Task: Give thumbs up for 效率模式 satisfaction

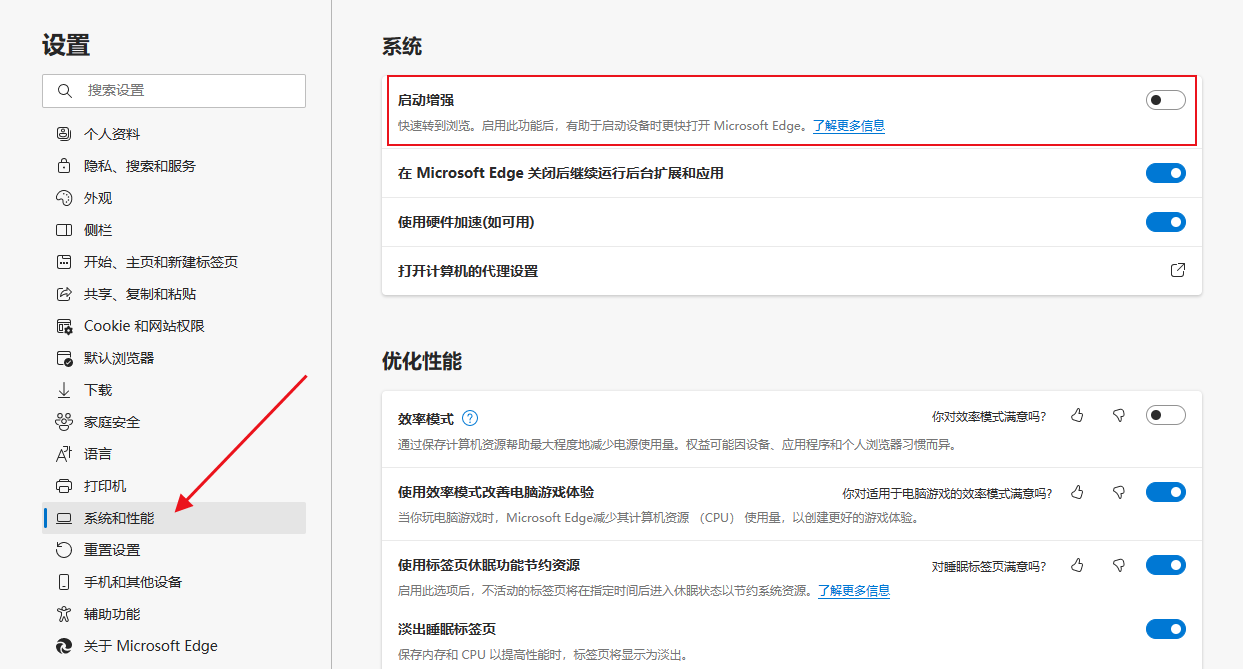Action: tap(1077, 415)
